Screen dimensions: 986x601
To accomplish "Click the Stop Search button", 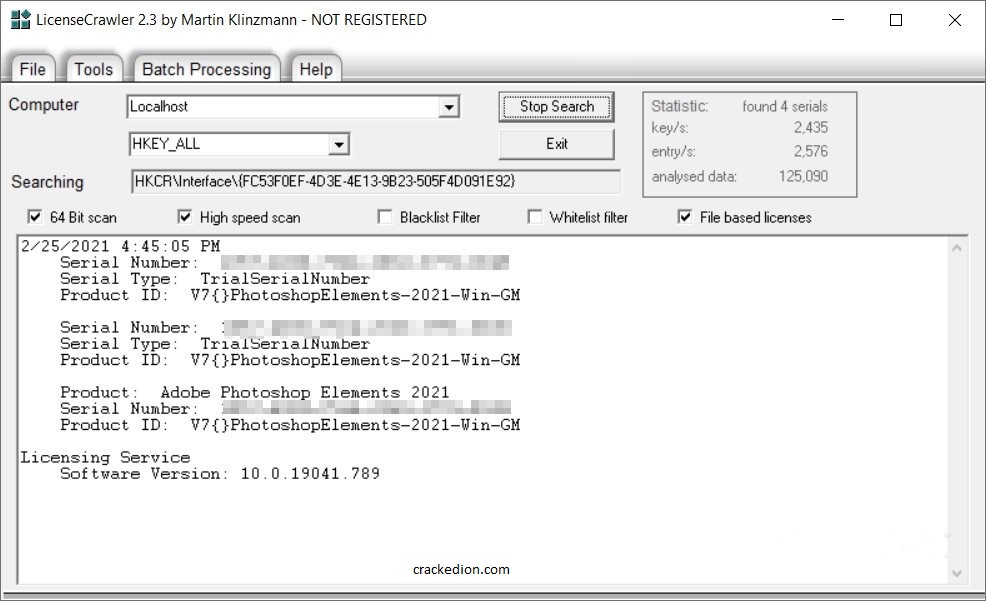I will (557, 107).
